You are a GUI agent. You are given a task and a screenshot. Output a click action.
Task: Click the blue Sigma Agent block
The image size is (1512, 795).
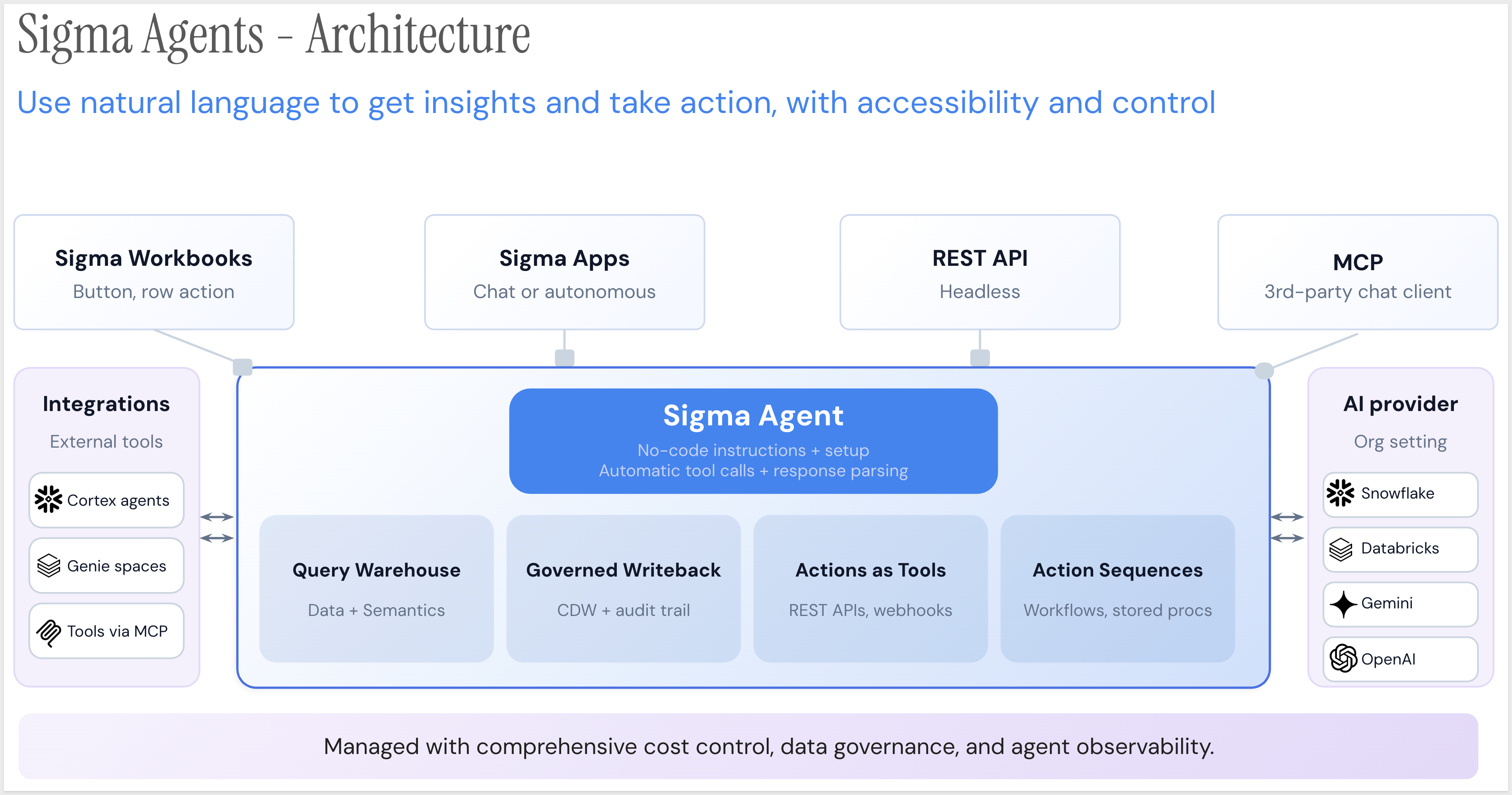click(x=753, y=441)
